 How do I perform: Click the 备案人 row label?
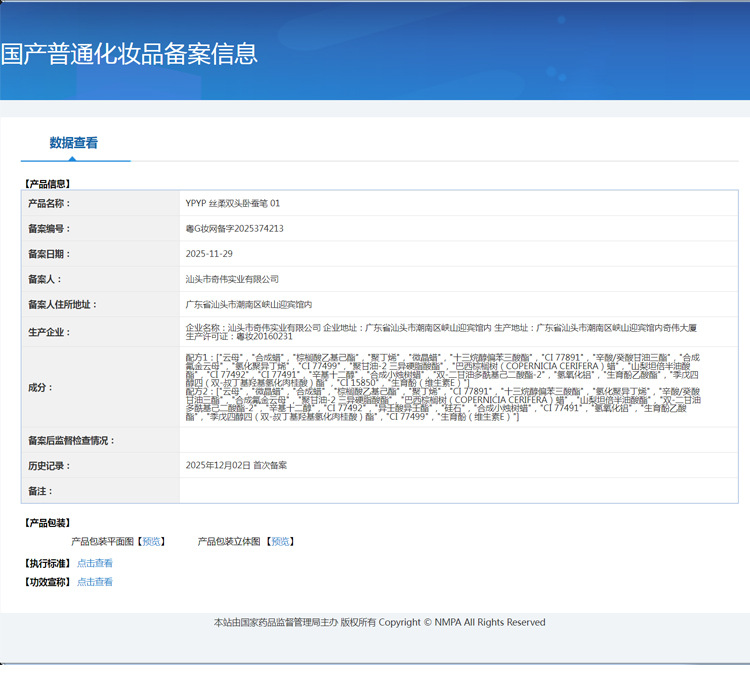click(x=44, y=279)
